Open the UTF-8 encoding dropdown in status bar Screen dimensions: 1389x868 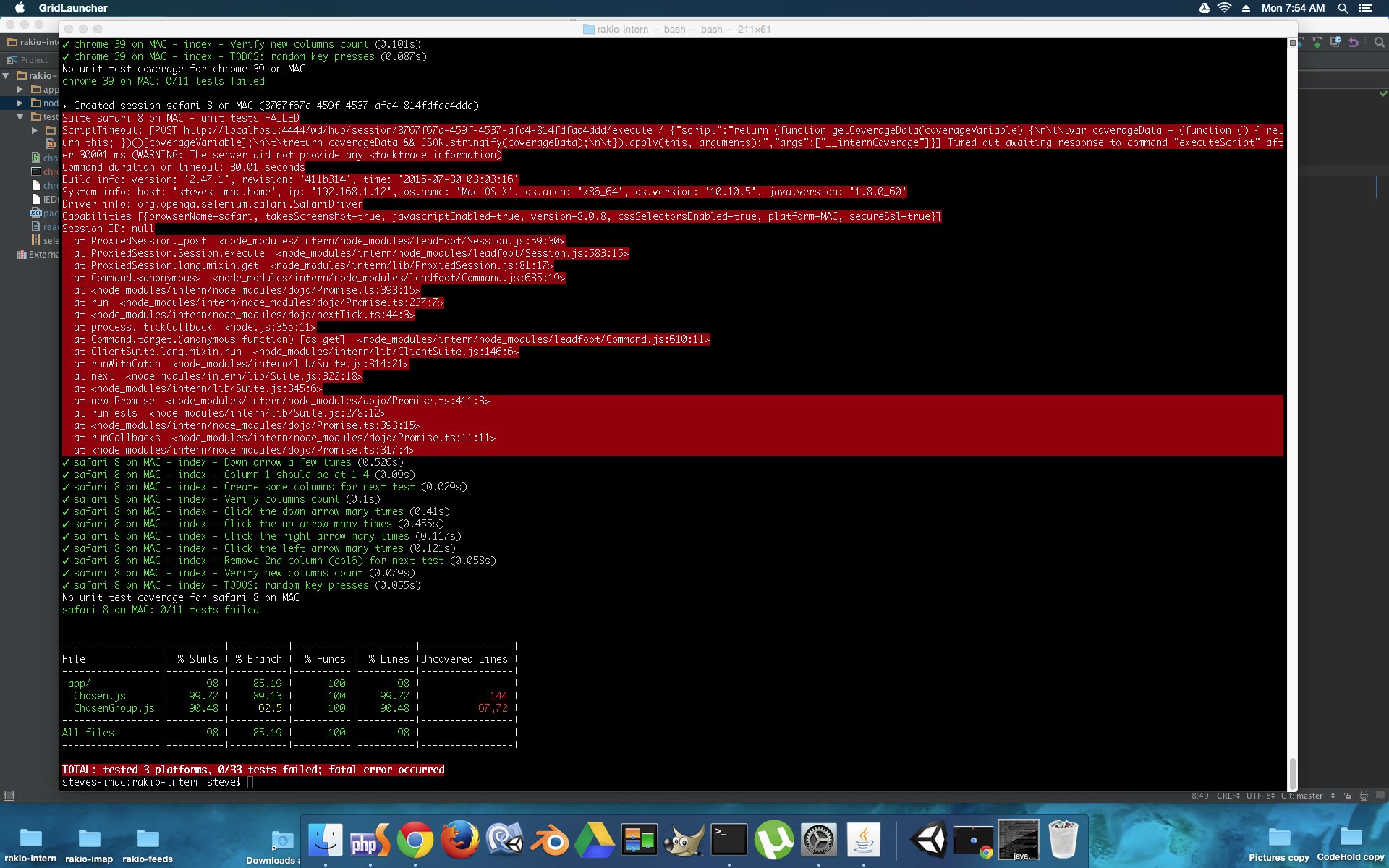pyautogui.click(x=1260, y=796)
